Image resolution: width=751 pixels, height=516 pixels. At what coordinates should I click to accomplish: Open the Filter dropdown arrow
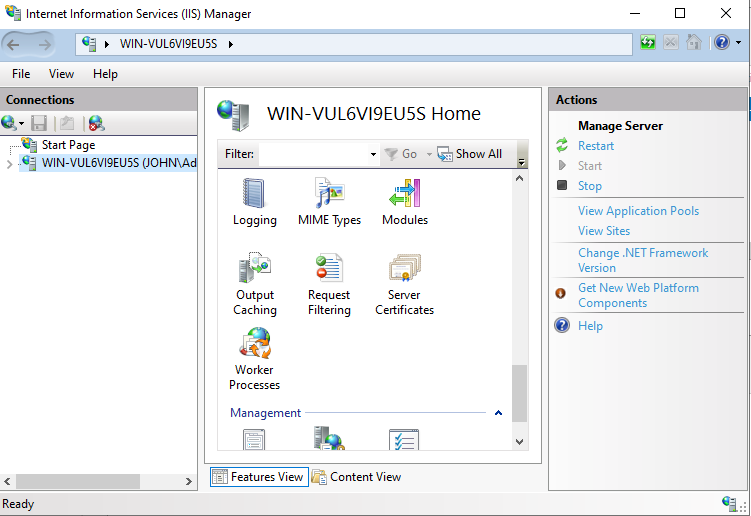[x=373, y=155]
